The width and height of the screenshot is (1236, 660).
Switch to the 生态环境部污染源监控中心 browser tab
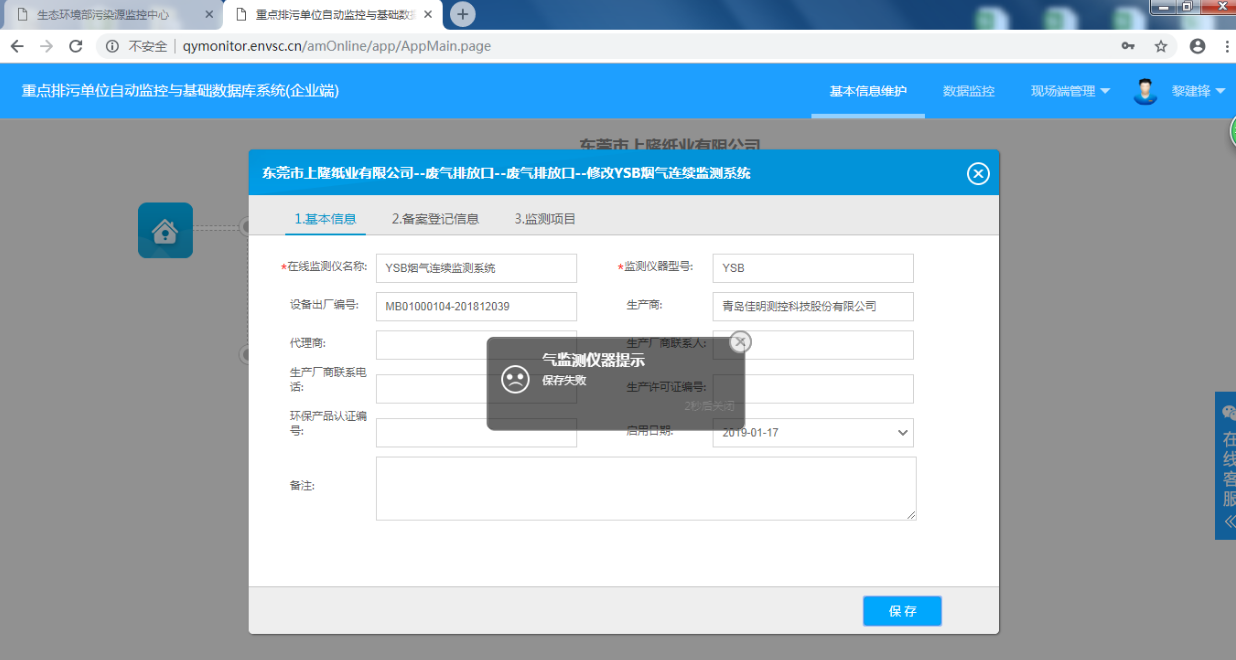tap(103, 15)
